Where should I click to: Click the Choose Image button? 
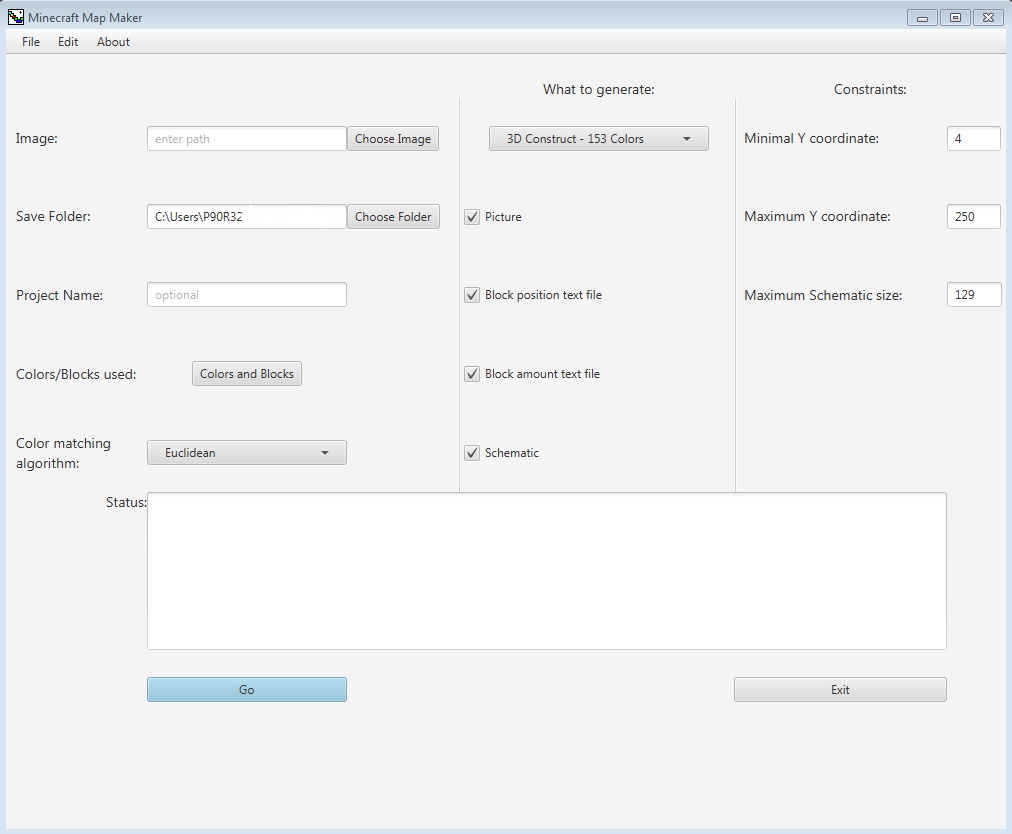pyautogui.click(x=392, y=139)
